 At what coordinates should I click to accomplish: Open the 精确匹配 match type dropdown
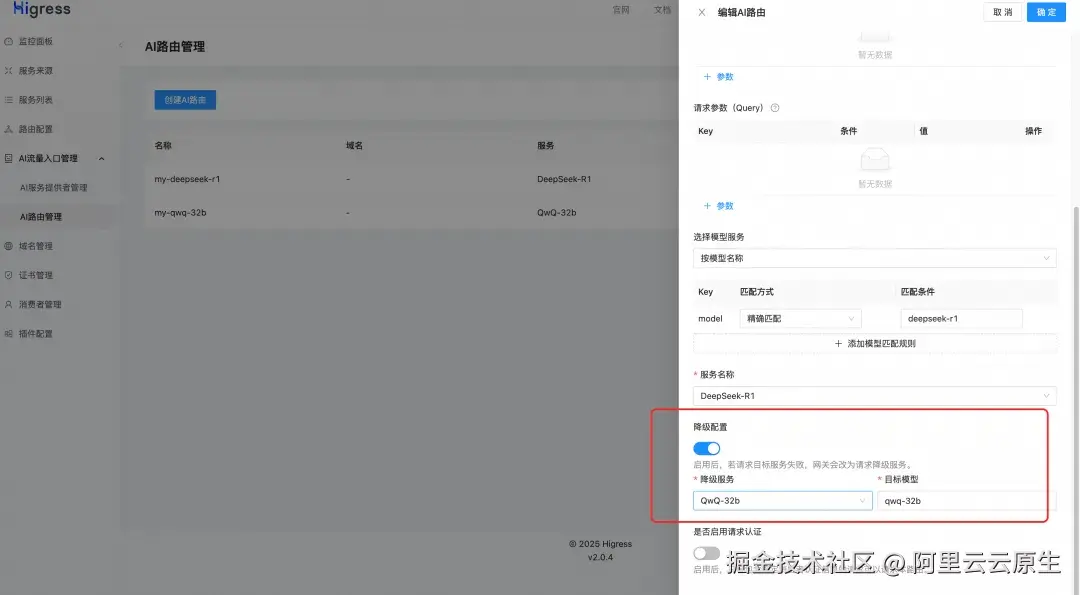click(x=800, y=319)
